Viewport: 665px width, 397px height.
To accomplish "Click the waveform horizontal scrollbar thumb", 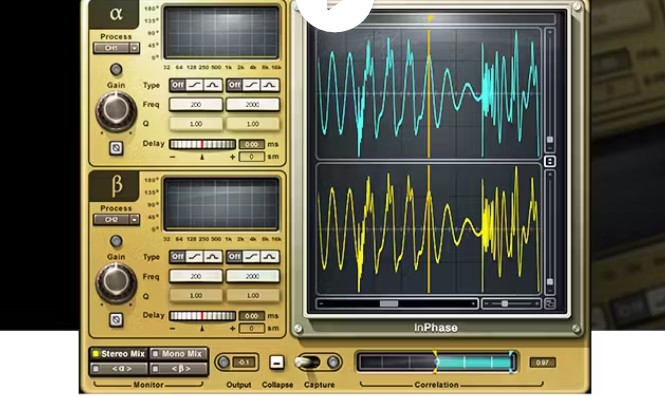I will pos(389,304).
